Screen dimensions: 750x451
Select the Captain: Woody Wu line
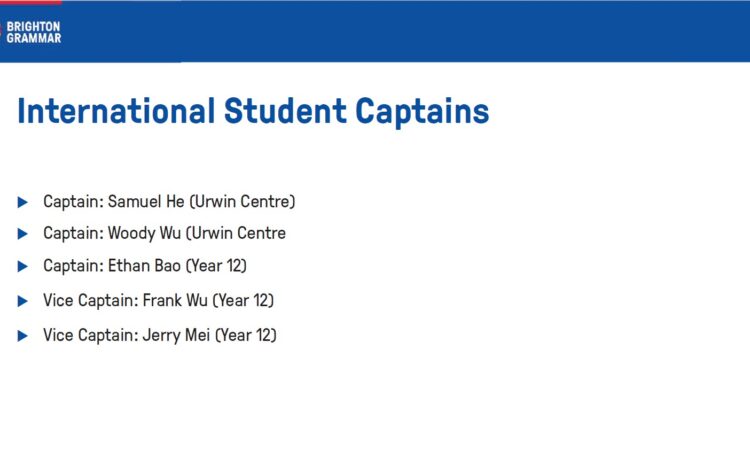pos(164,233)
